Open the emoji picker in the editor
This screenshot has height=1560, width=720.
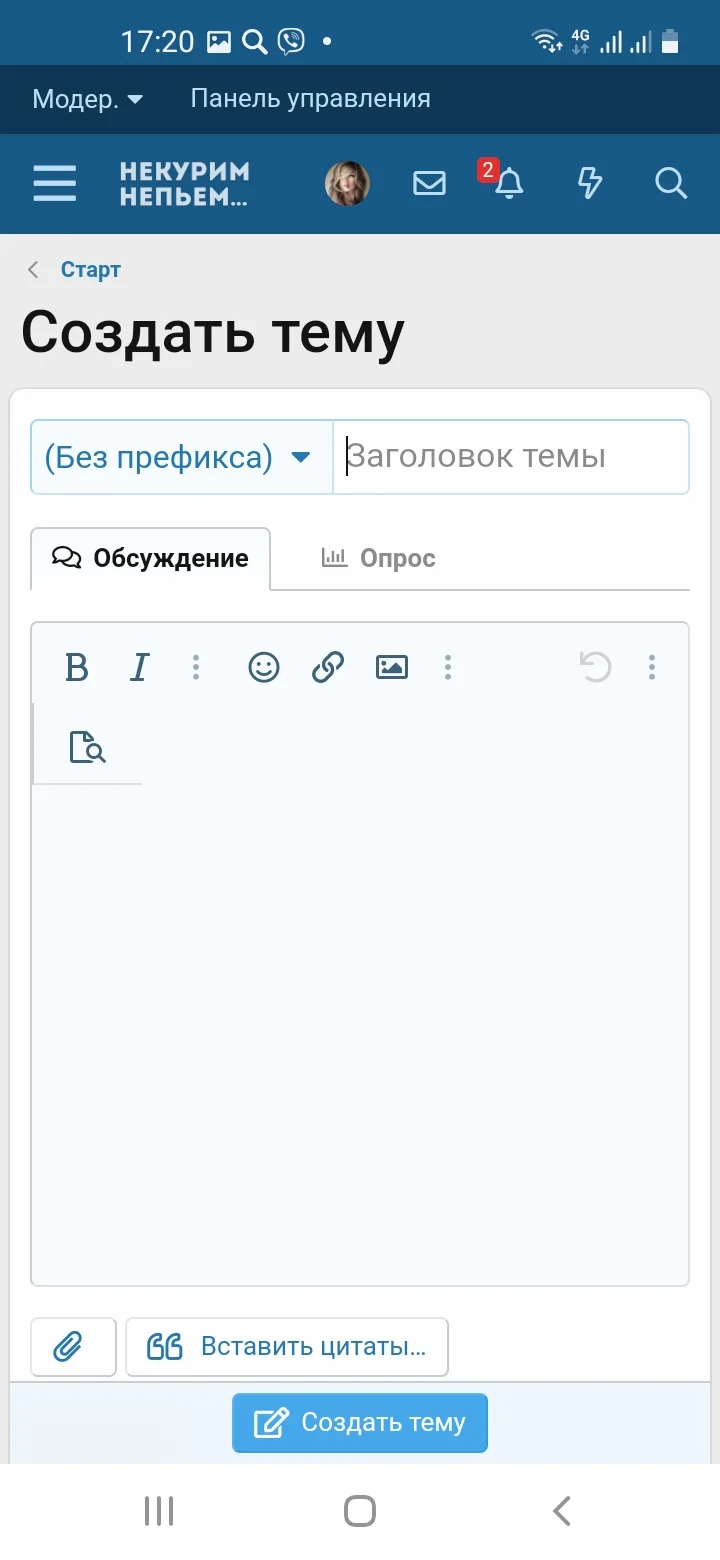(x=263, y=667)
